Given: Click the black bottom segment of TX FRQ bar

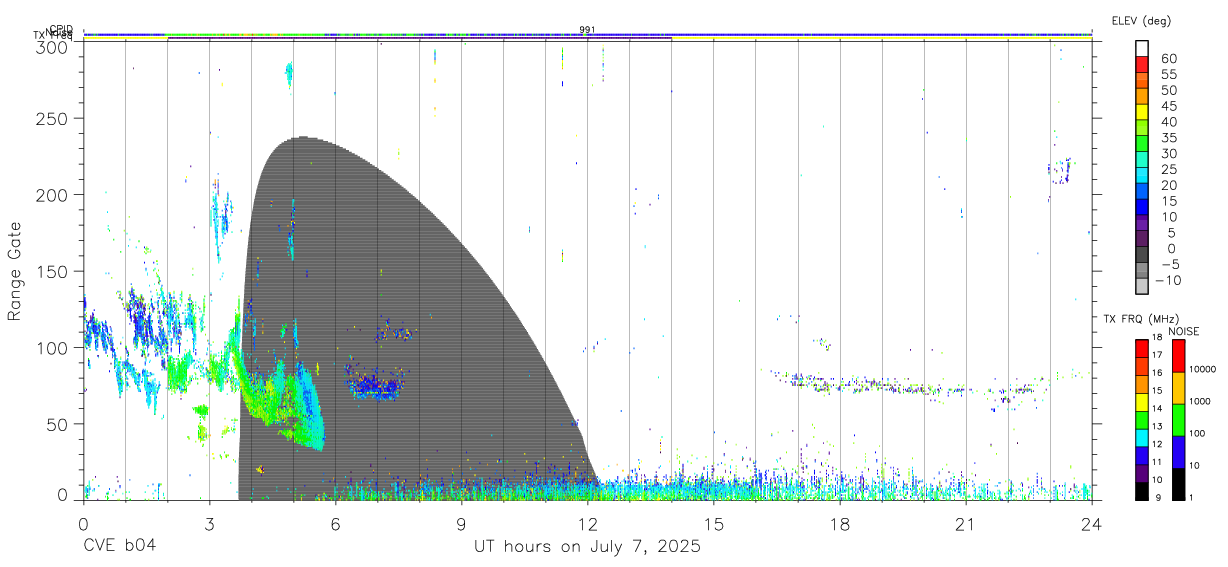Looking at the screenshot, I should coord(1142,492).
